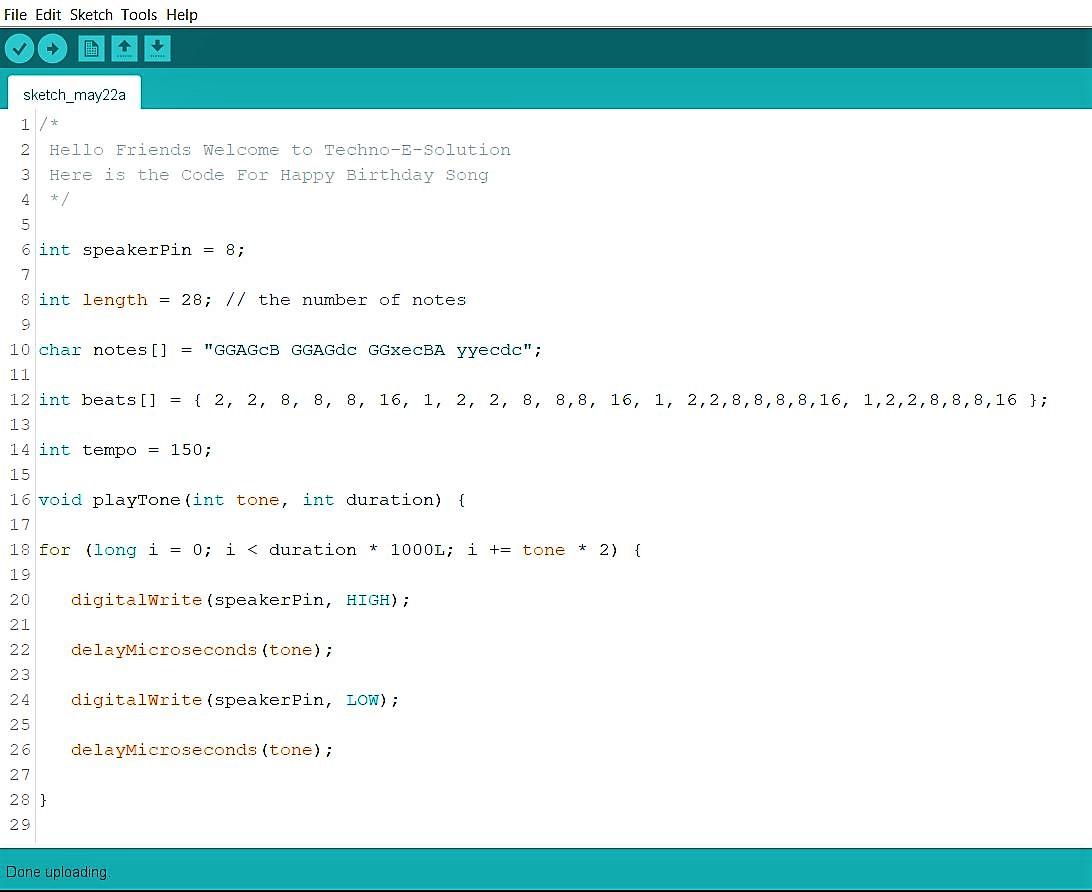Click 'LOW' keyword on line 24

coord(362,700)
